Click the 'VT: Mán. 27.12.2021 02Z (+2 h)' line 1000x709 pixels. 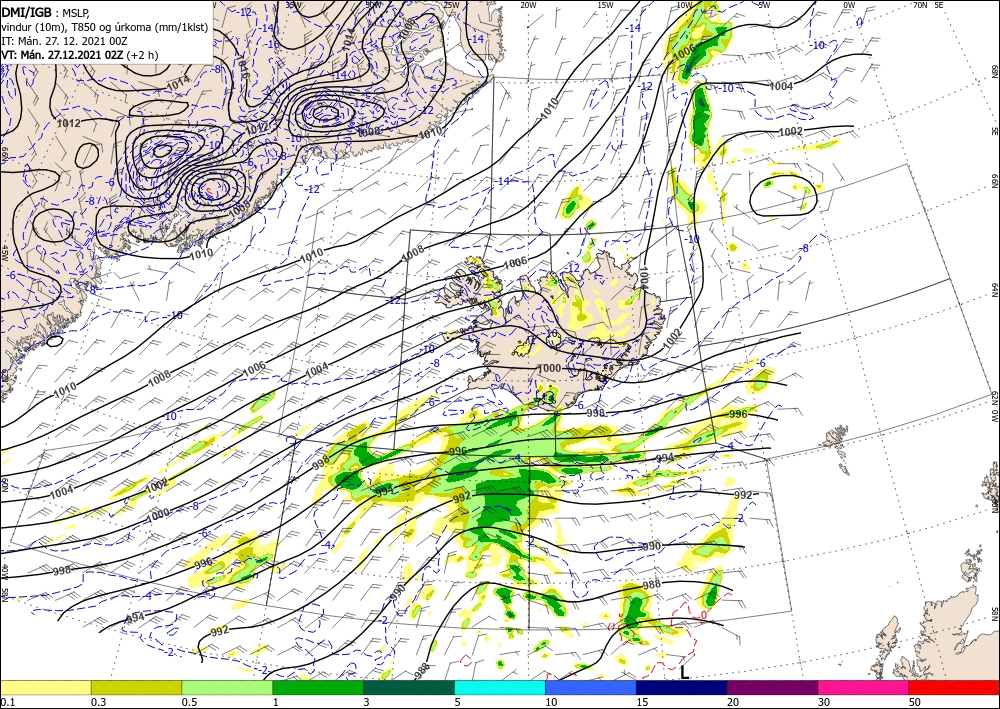[x=80, y=55]
